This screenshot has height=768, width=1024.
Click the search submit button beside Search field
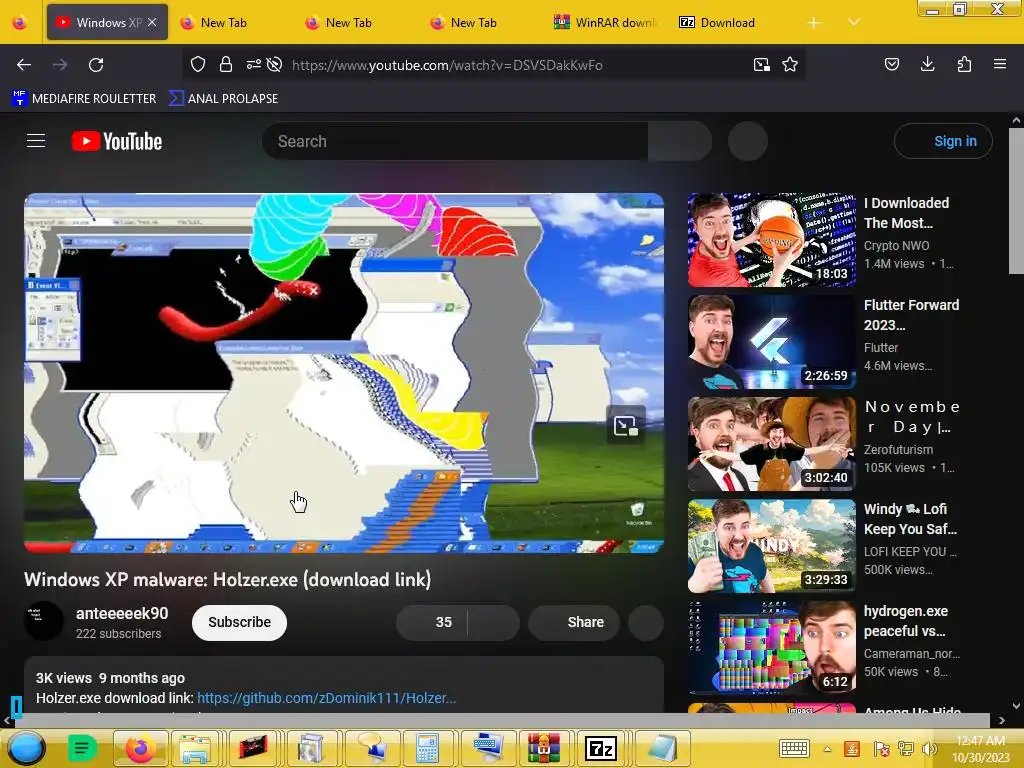[680, 141]
